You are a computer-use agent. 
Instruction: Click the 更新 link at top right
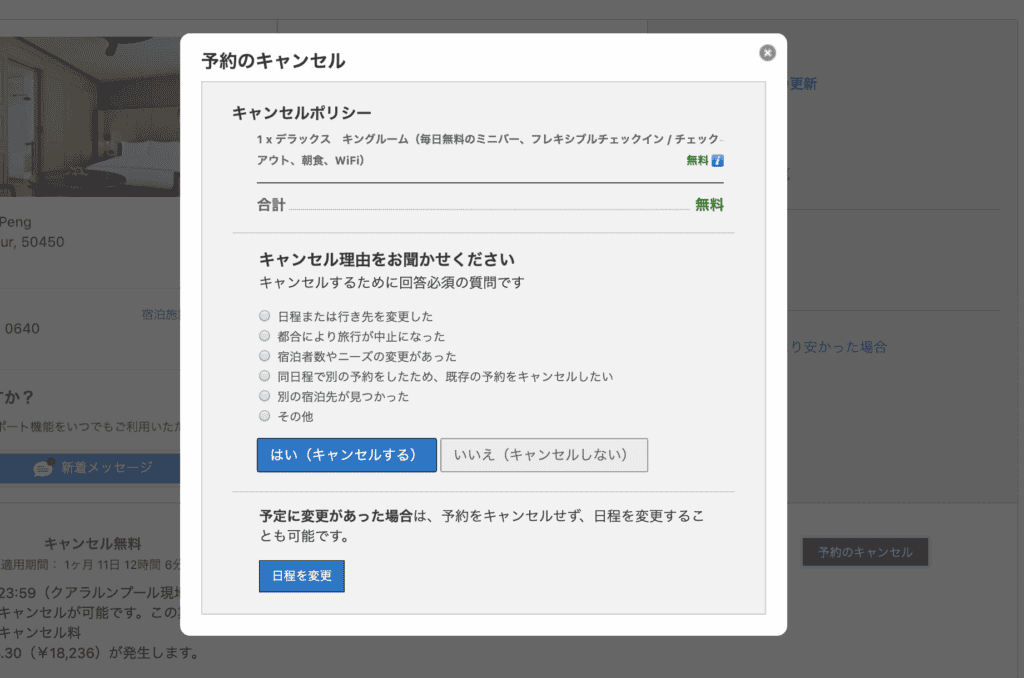pyautogui.click(x=806, y=84)
